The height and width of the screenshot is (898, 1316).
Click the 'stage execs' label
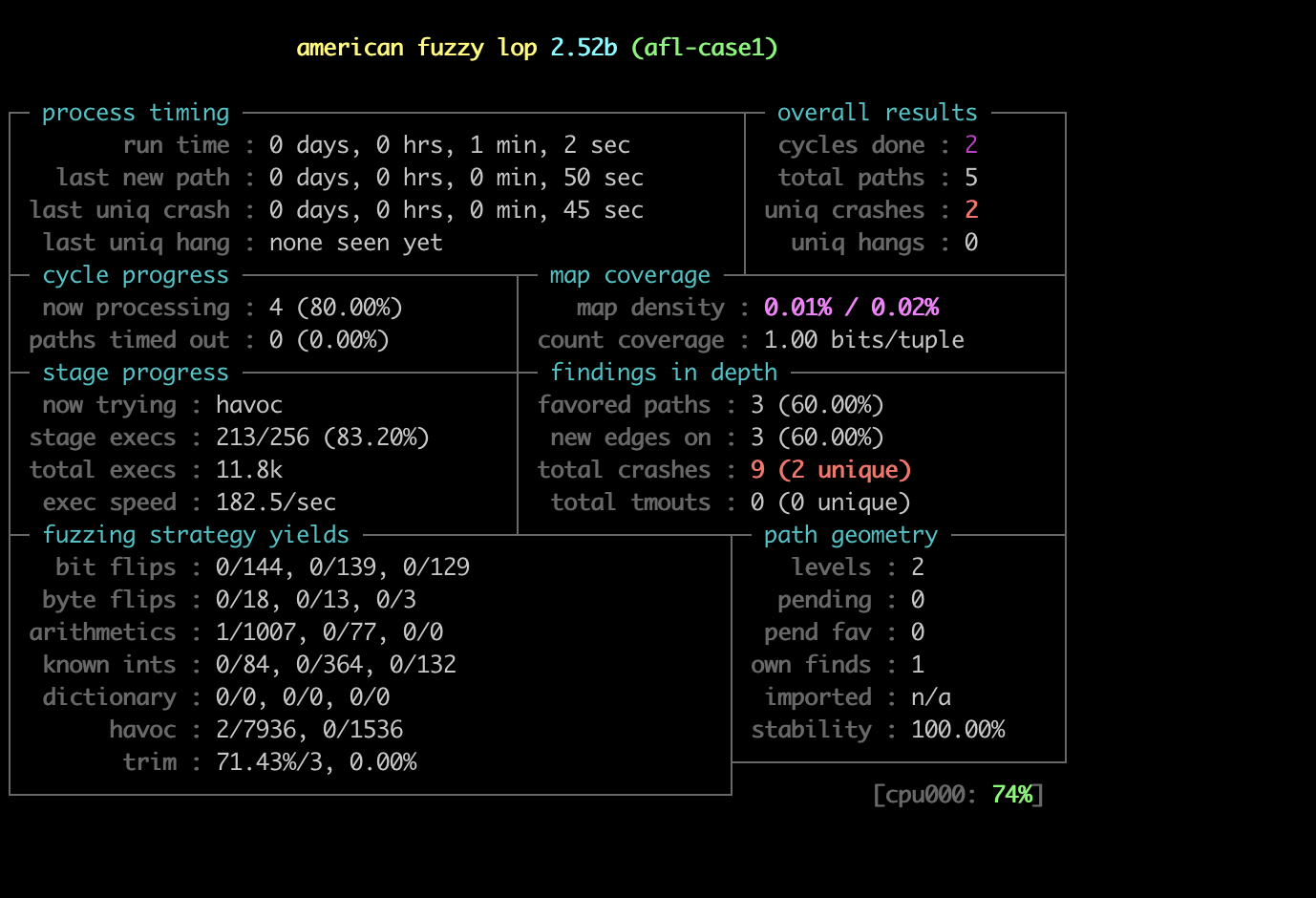[x=102, y=438]
